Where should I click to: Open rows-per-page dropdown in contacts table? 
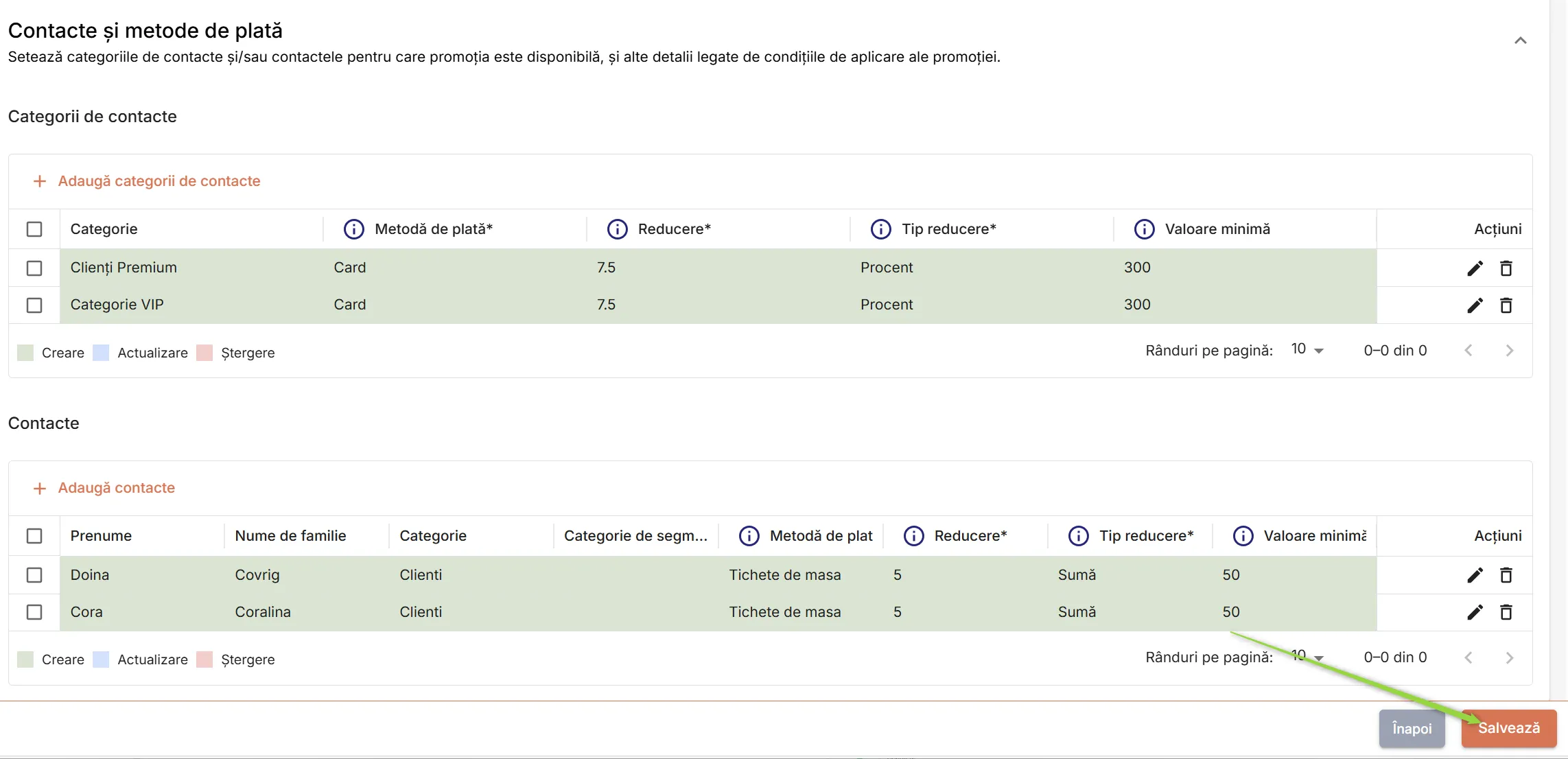click(1307, 657)
